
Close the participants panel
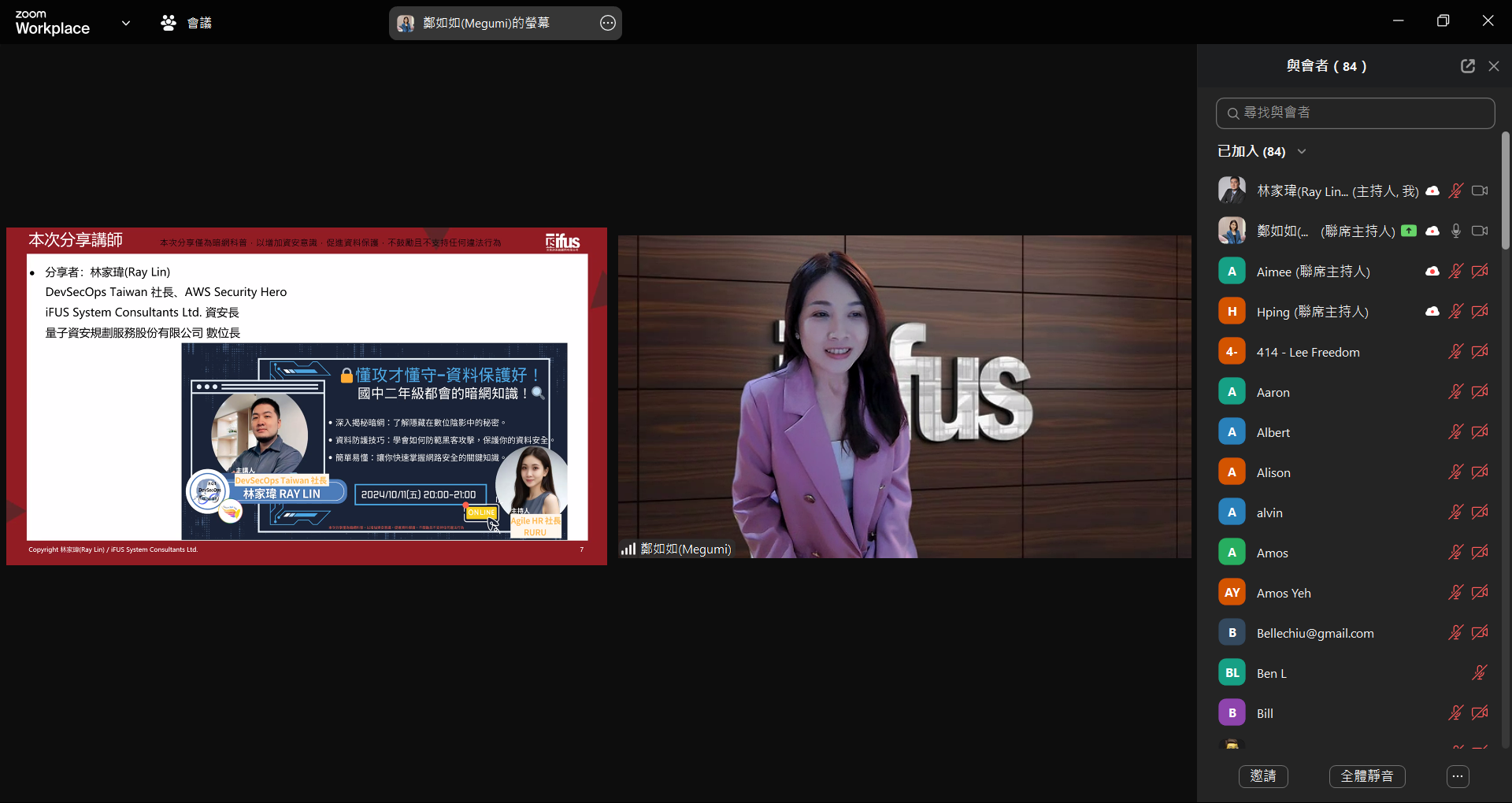tap(1494, 66)
